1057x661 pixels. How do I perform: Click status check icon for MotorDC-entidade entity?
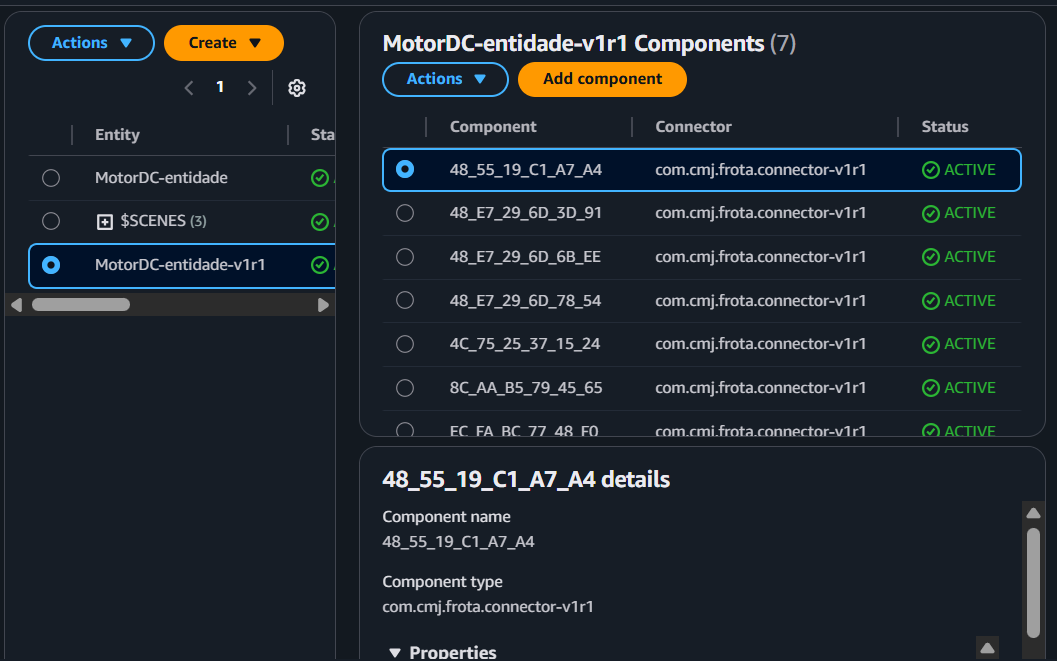point(320,178)
